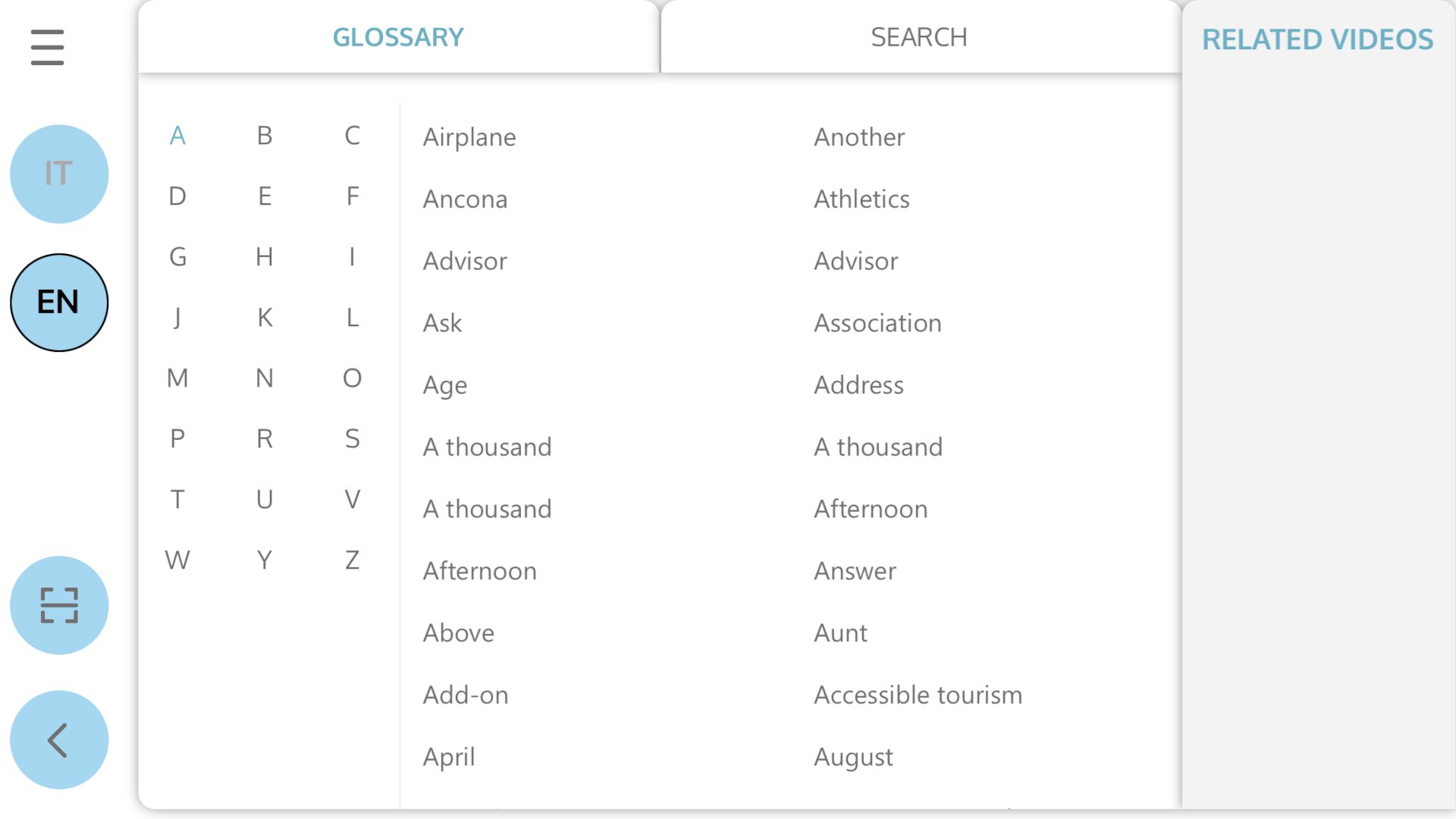1456x819 pixels.
Task: Open the glossary entry Airplane
Action: point(469,137)
